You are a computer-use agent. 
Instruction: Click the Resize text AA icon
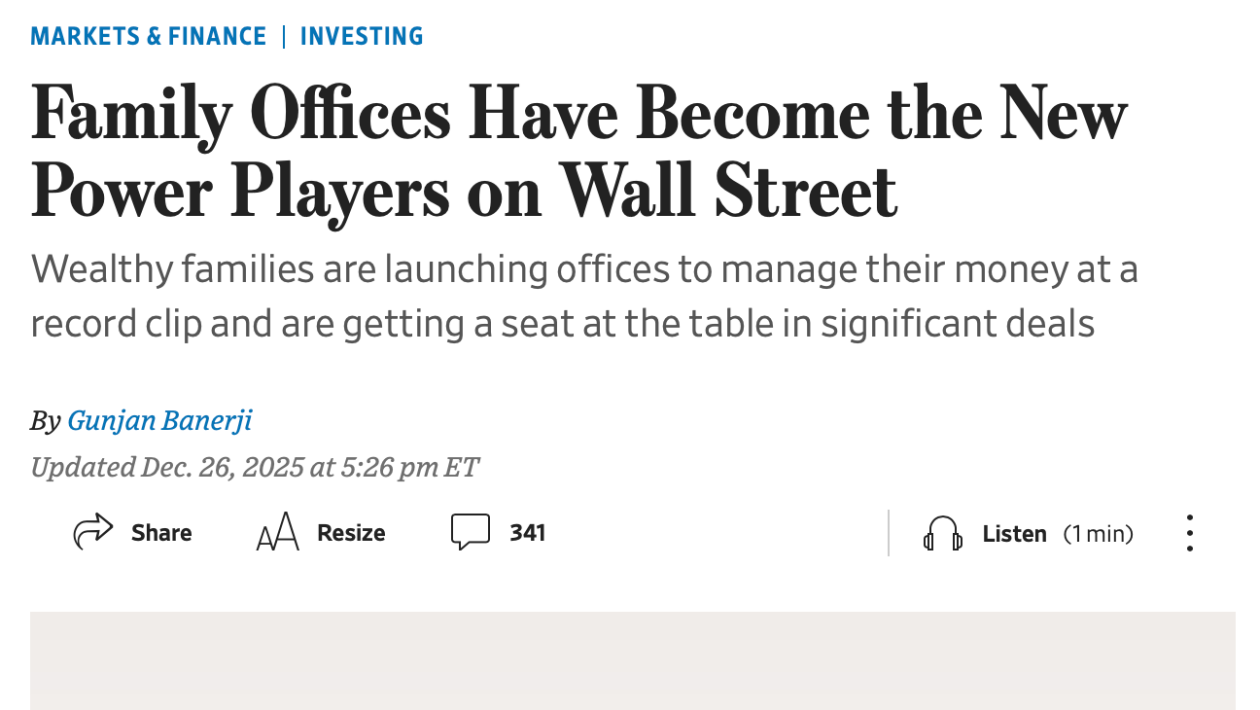pos(277,533)
